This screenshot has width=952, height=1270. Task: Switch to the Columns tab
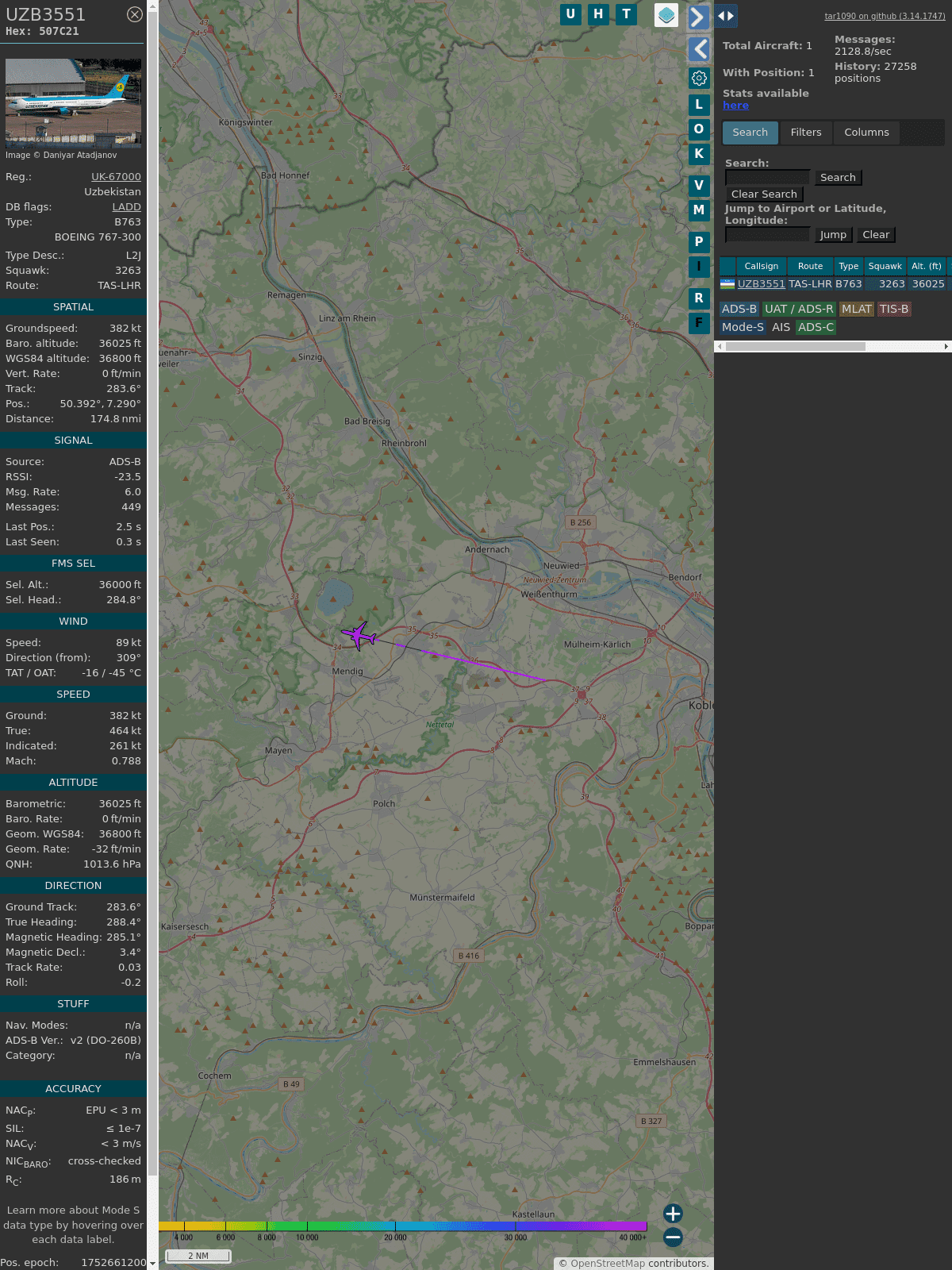pos(866,133)
